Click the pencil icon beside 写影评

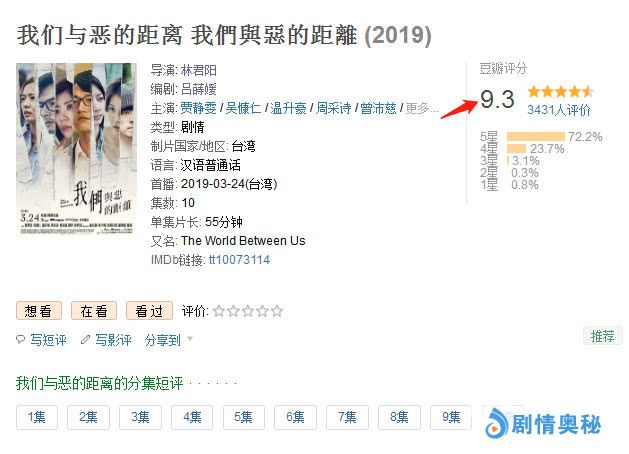[x=85, y=340]
